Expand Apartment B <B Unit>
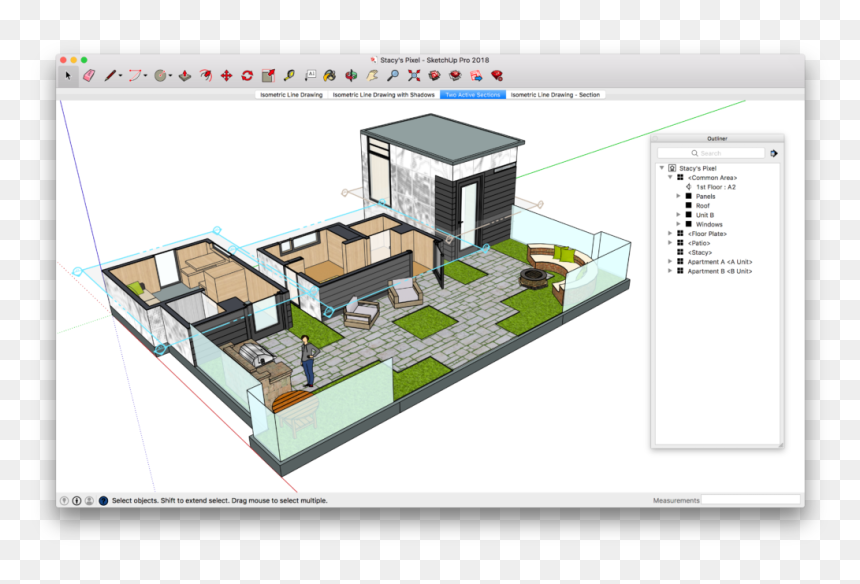 [x=670, y=271]
